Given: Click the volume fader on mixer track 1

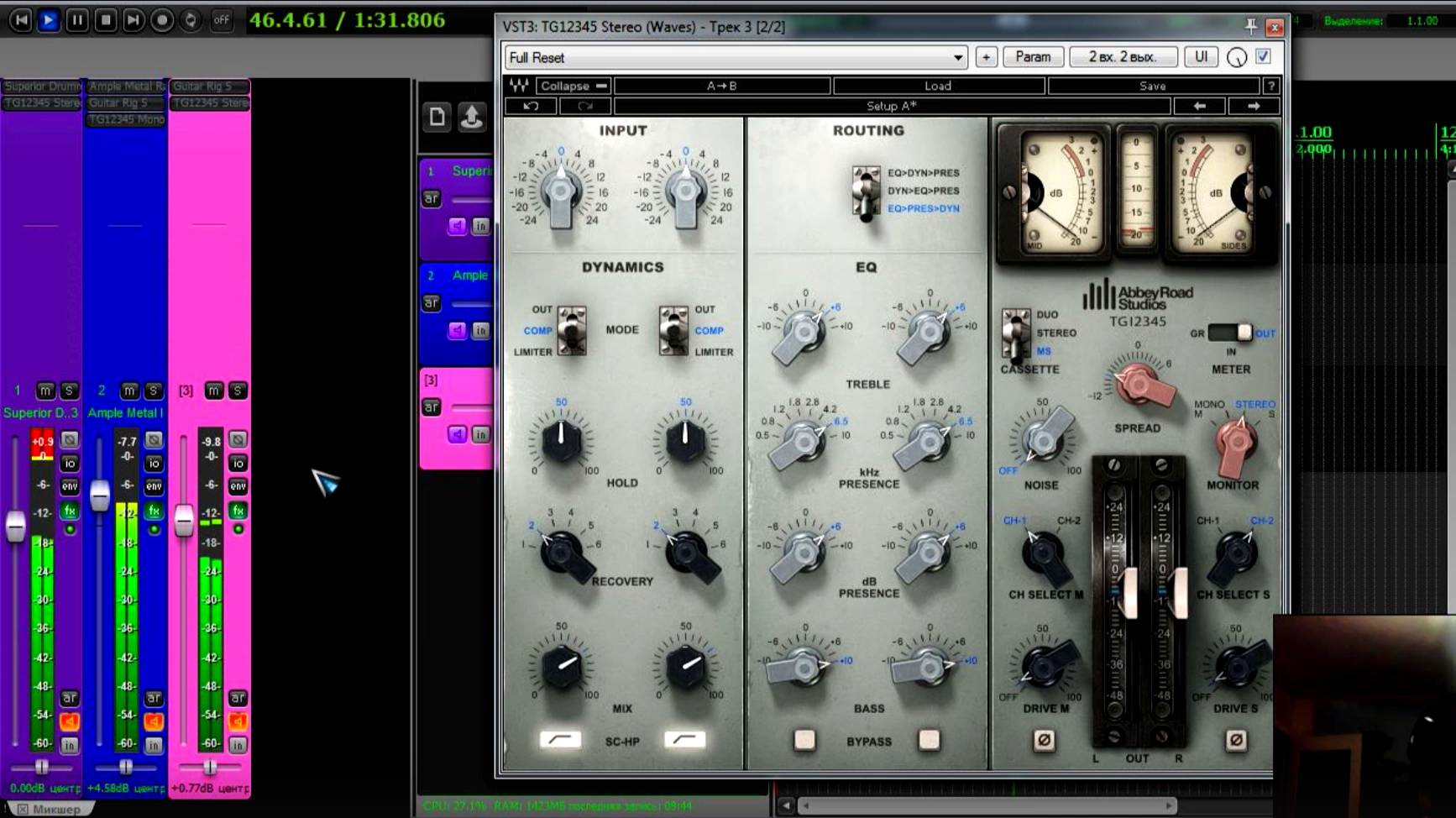Looking at the screenshot, I should pos(15,526).
